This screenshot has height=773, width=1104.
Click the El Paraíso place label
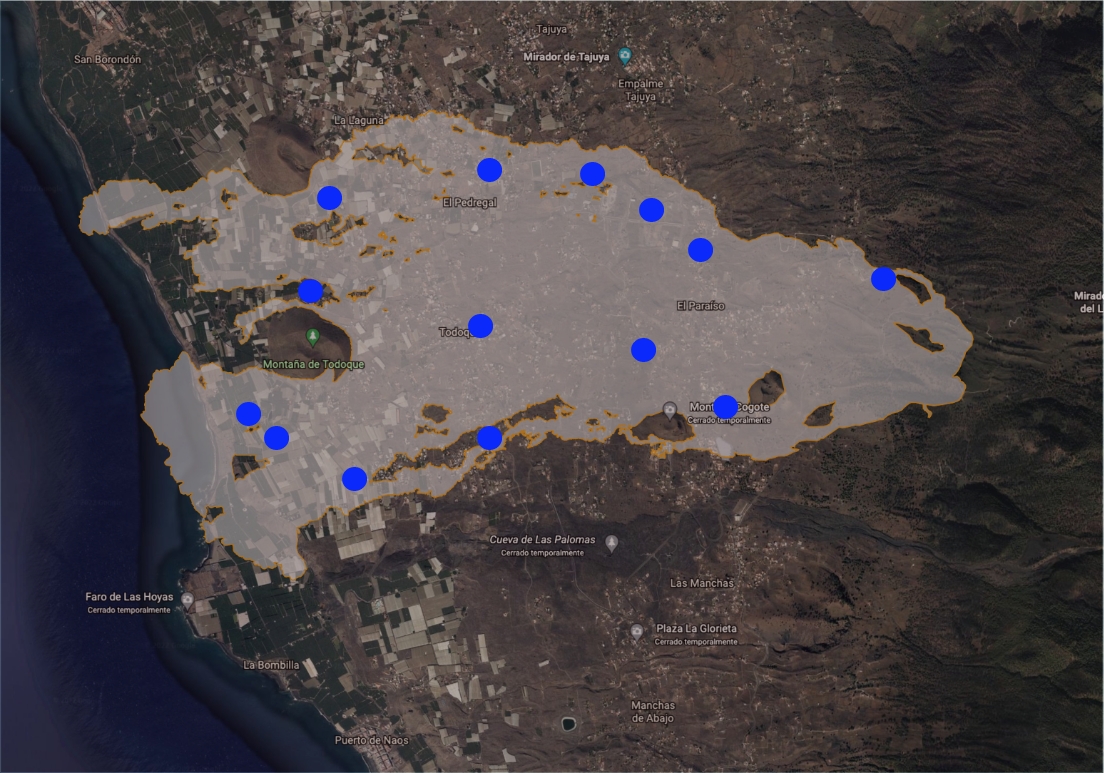[x=700, y=306]
